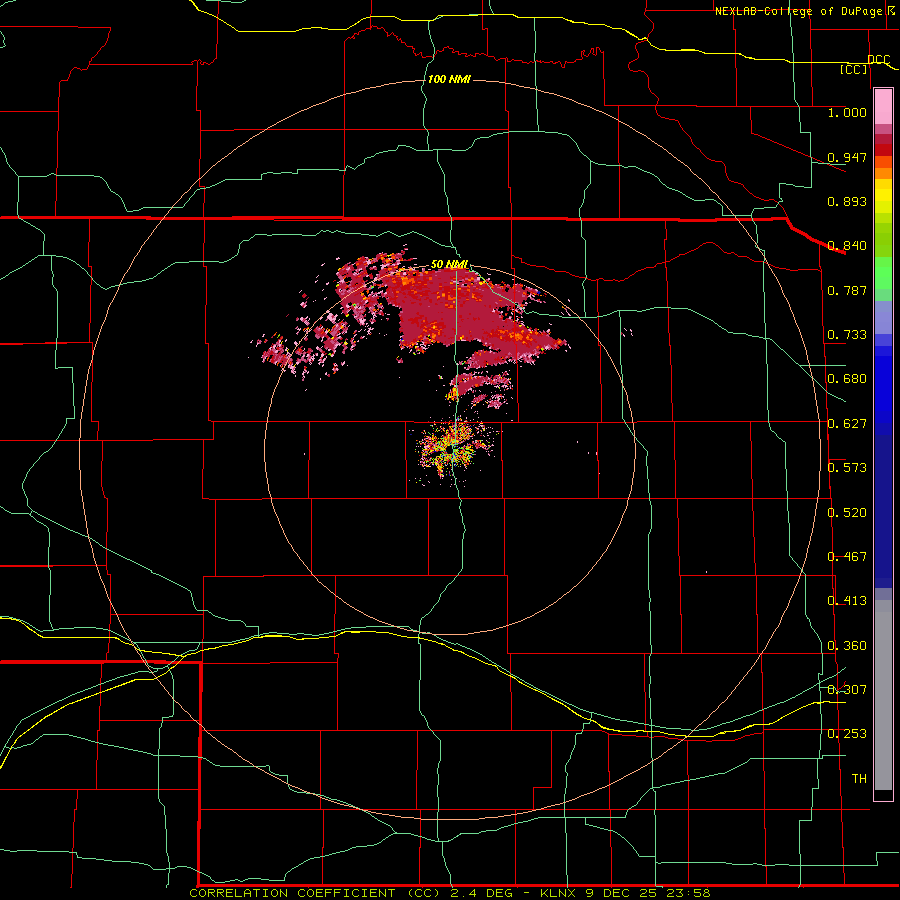Click the 0.733 scale value
900x900 pixels.
tap(847, 335)
